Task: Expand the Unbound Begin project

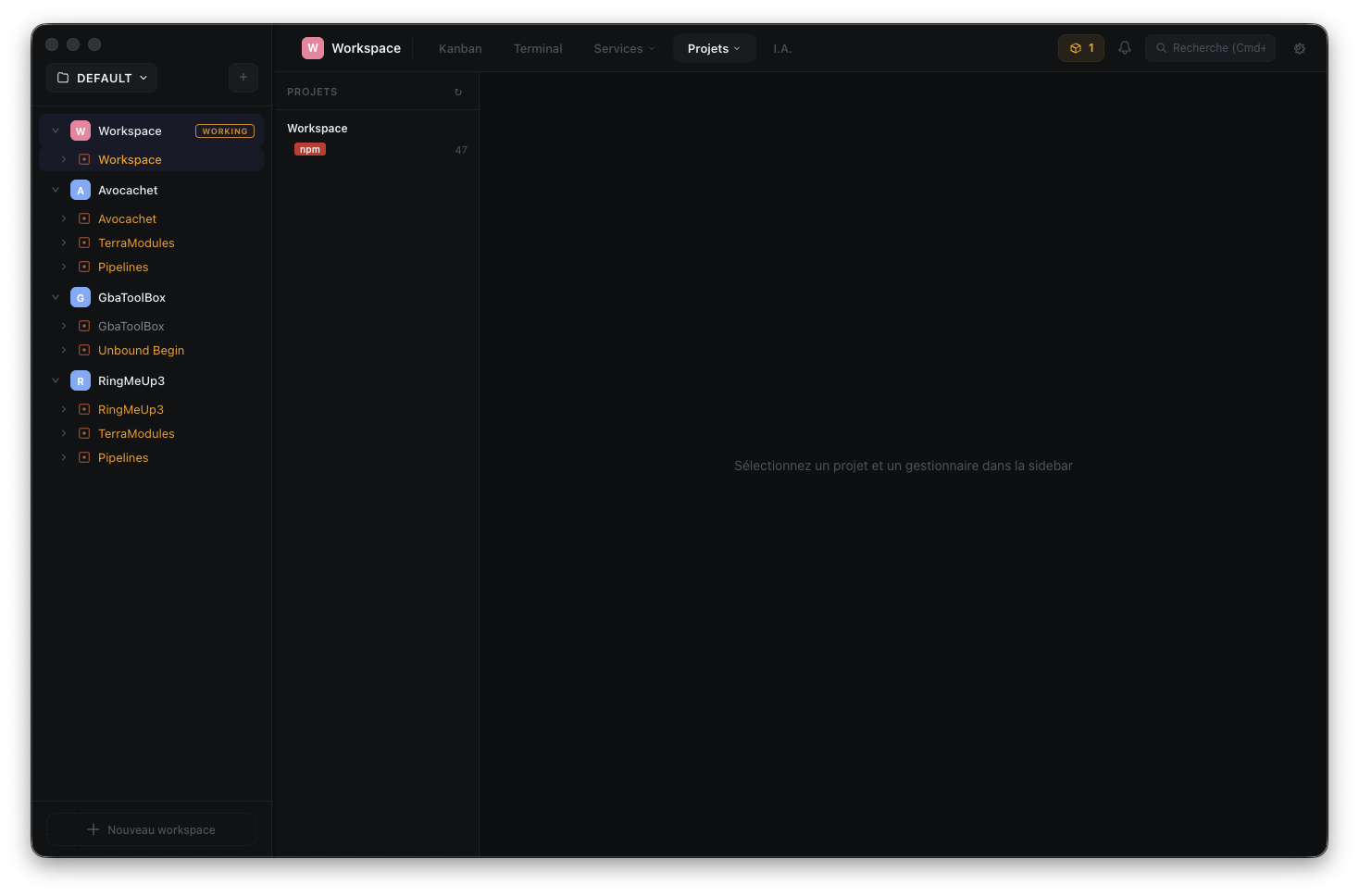Action: 63,350
